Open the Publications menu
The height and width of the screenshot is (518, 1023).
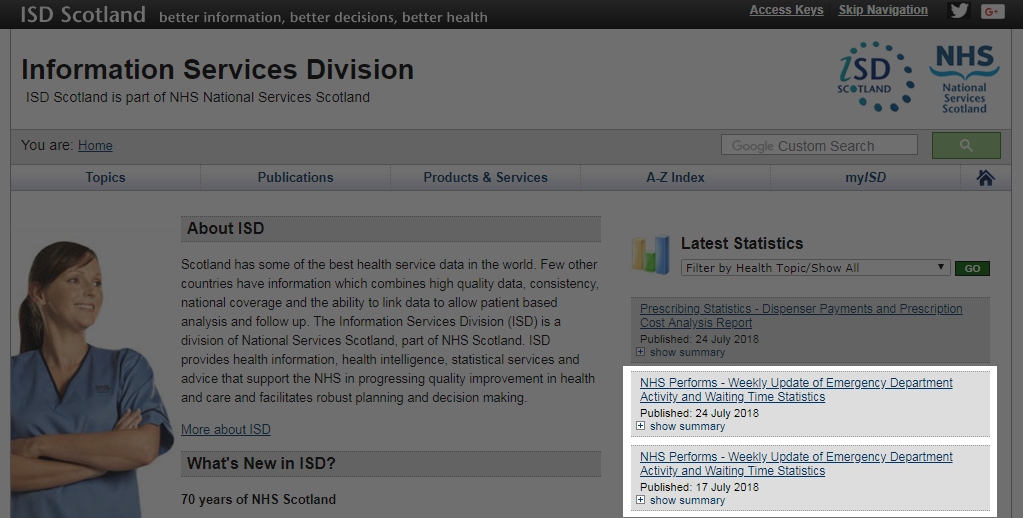[x=296, y=177]
